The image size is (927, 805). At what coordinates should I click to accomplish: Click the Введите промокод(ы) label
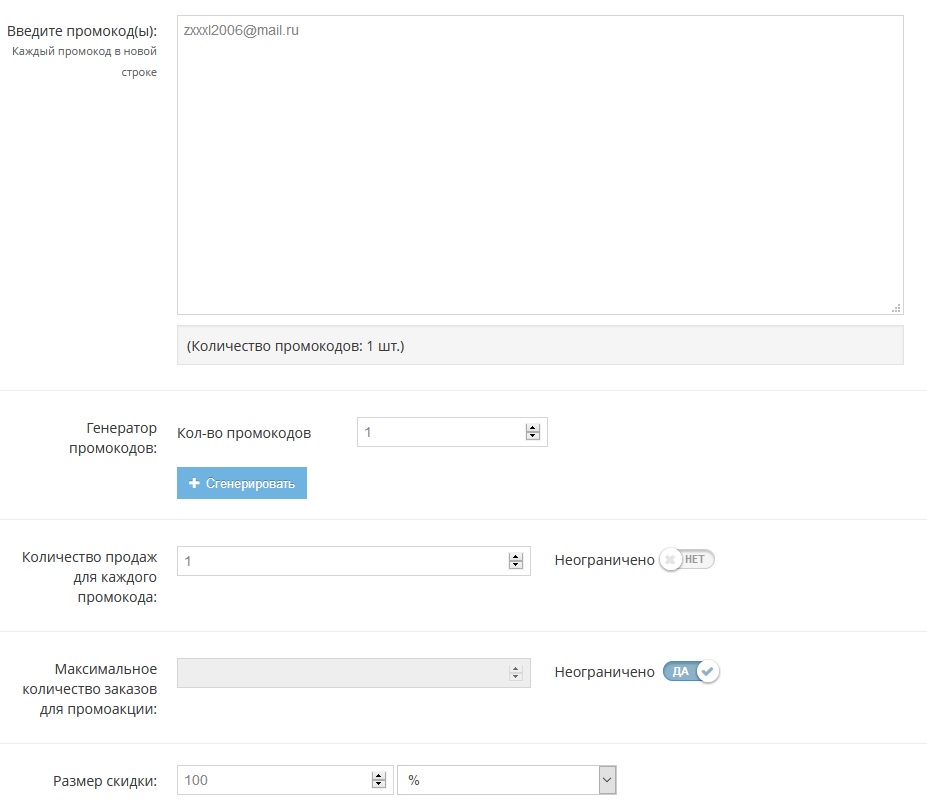(x=82, y=31)
